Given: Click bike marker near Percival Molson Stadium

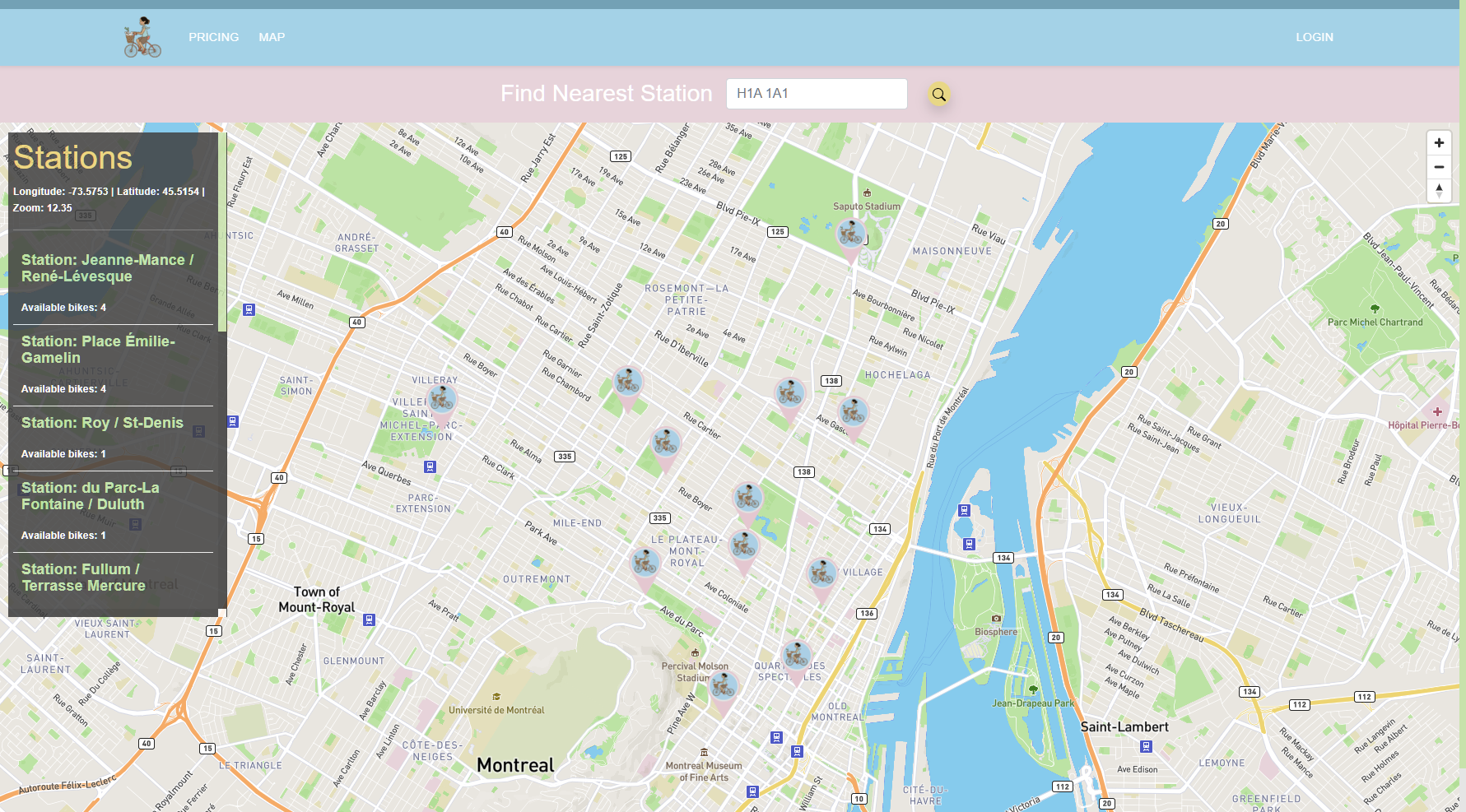Looking at the screenshot, I should coord(724,686).
